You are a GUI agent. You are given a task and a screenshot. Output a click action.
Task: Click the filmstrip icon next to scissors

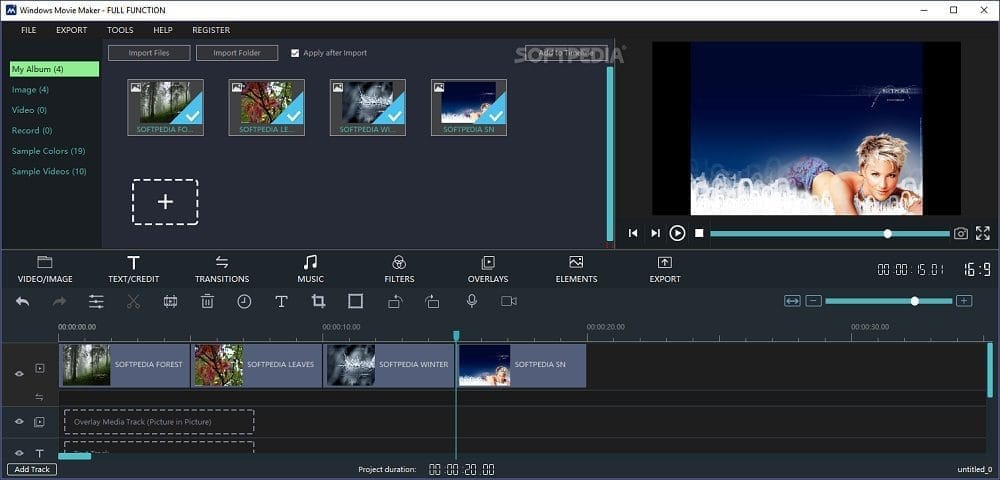pyautogui.click(x=170, y=302)
